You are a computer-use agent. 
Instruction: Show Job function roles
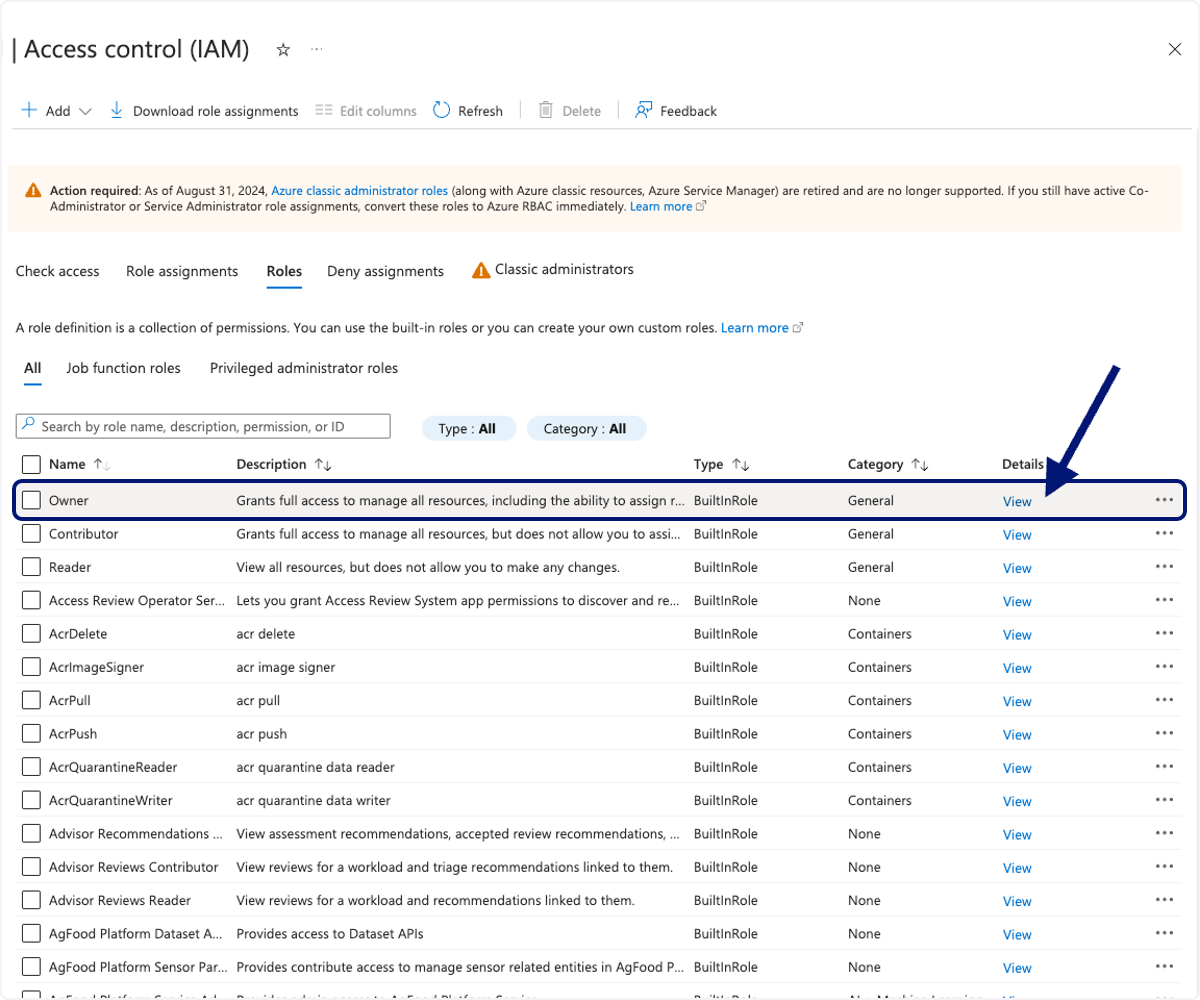[x=123, y=368]
